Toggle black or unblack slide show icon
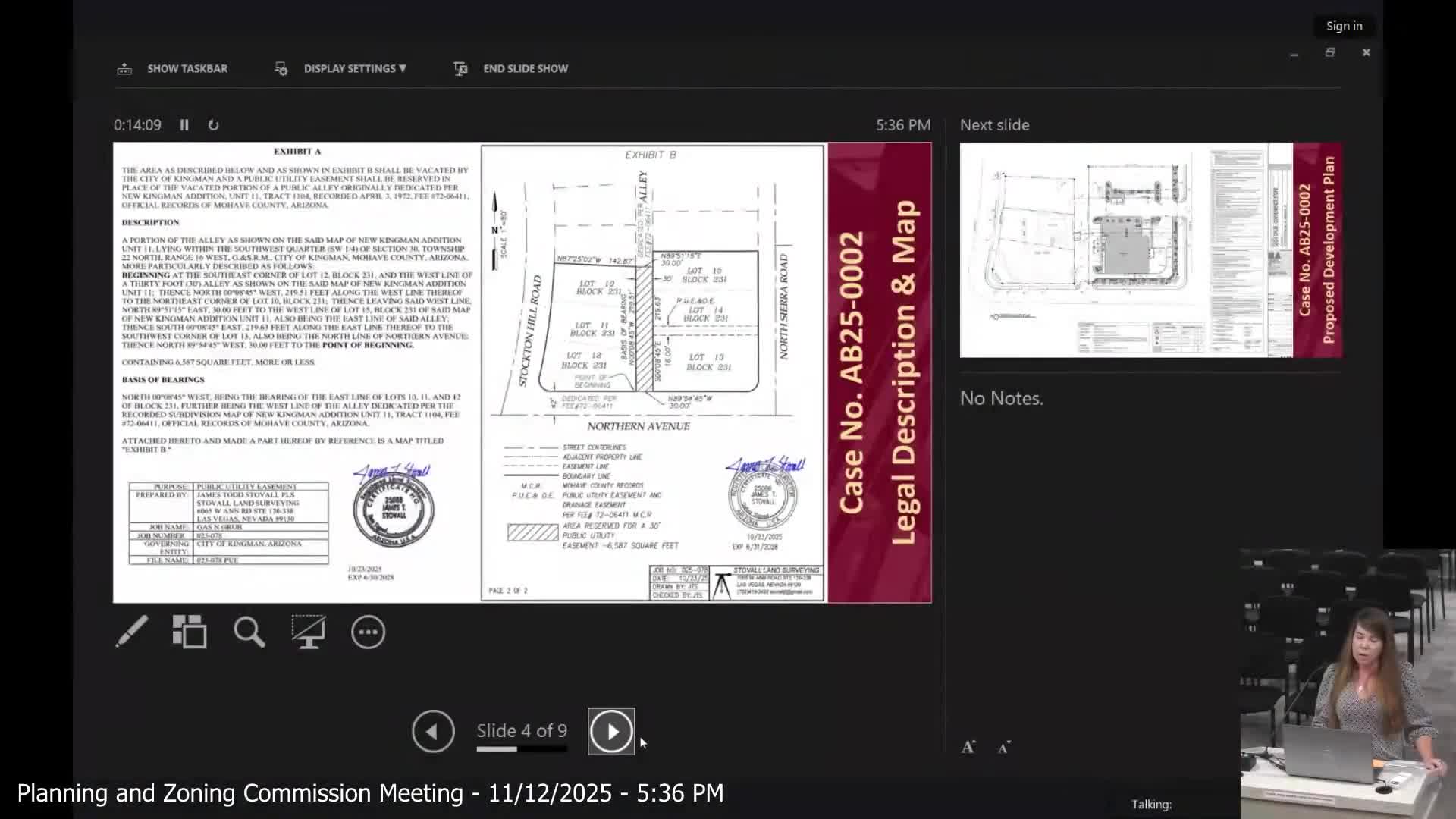 [308, 632]
